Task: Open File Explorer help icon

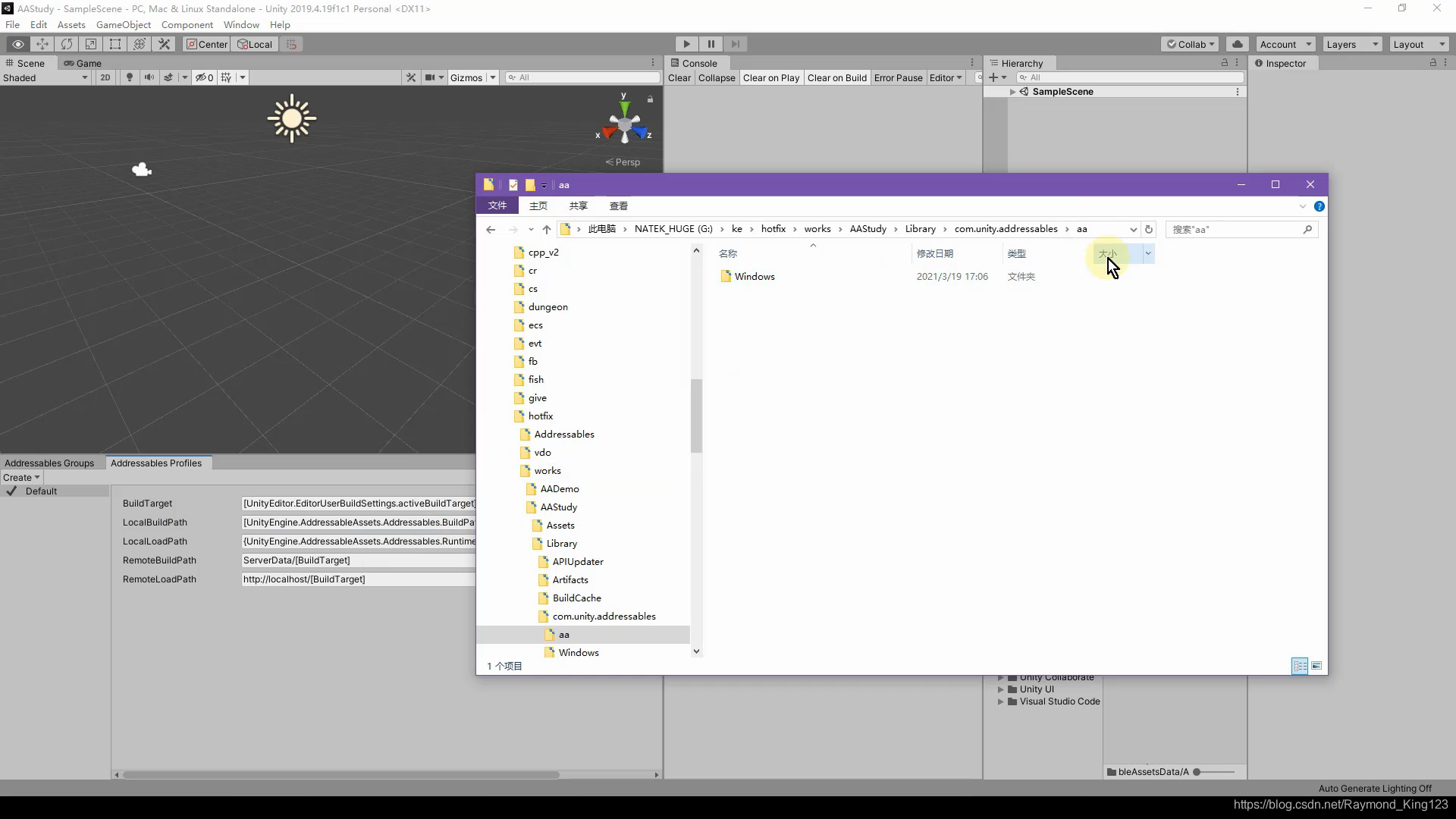Action: point(1319,206)
